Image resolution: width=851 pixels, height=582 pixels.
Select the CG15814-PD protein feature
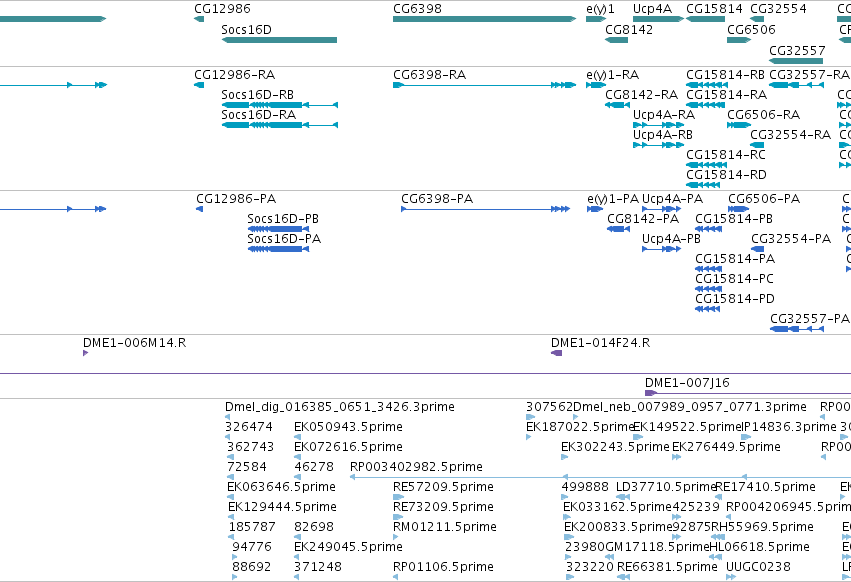708,309
